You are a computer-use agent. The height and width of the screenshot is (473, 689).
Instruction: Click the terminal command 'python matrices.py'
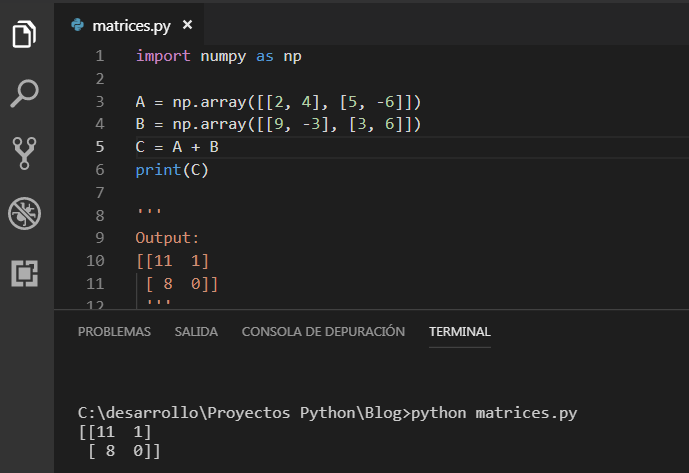click(494, 413)
